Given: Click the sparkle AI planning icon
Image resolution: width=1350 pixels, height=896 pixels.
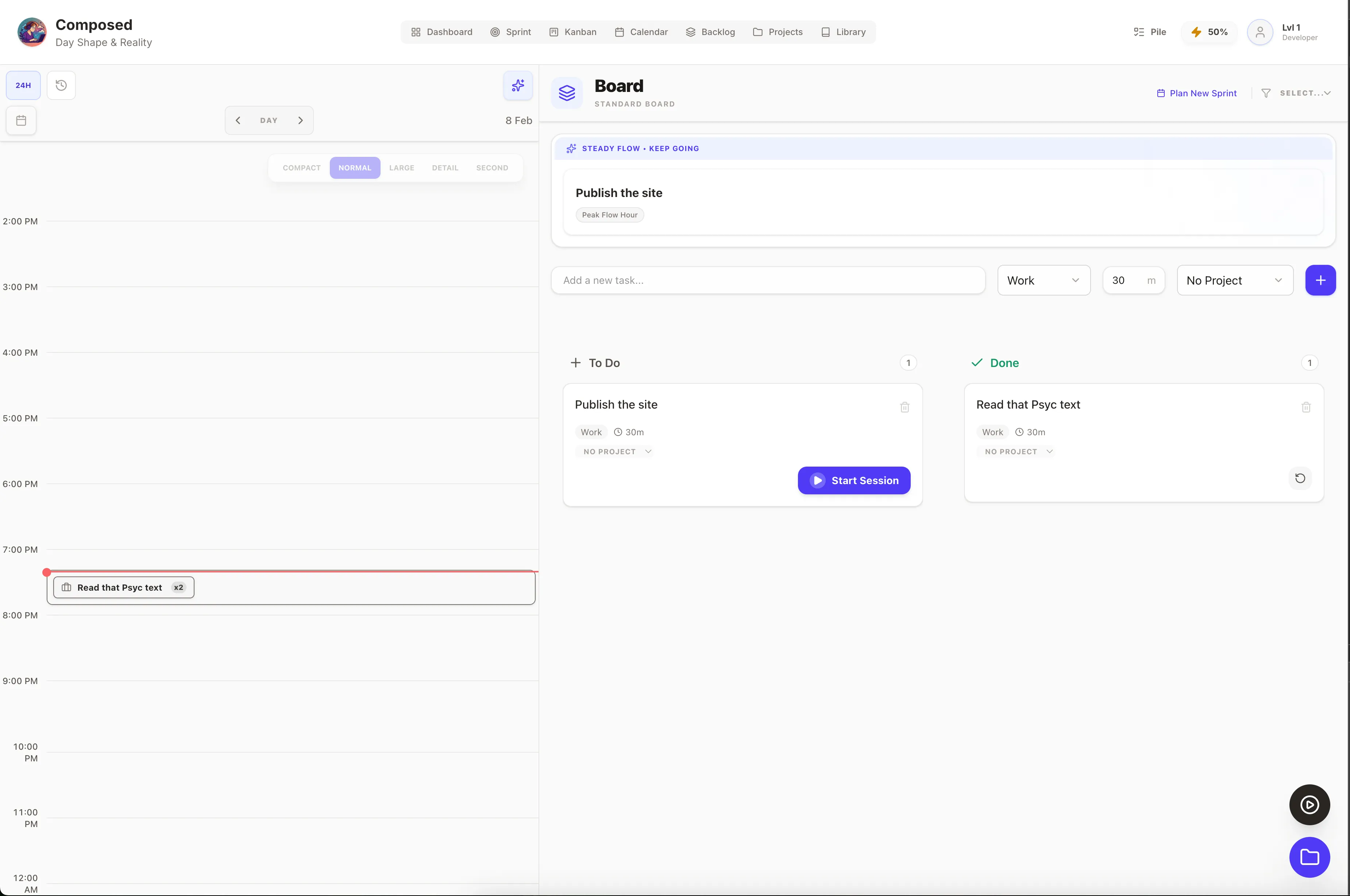Looking at the screenshot, I should 518,85.
